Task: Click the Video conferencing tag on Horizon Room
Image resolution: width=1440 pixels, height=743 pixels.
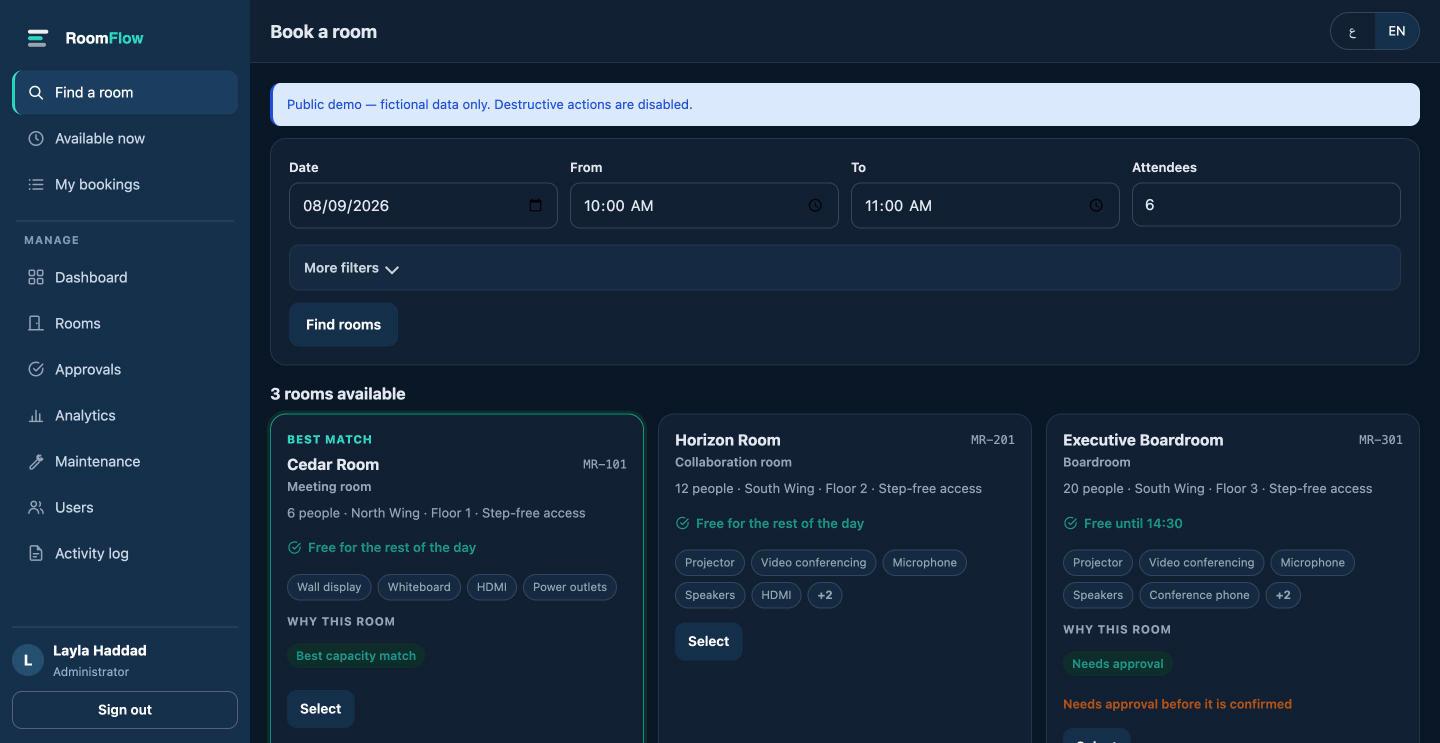Action: coord(814,563)
